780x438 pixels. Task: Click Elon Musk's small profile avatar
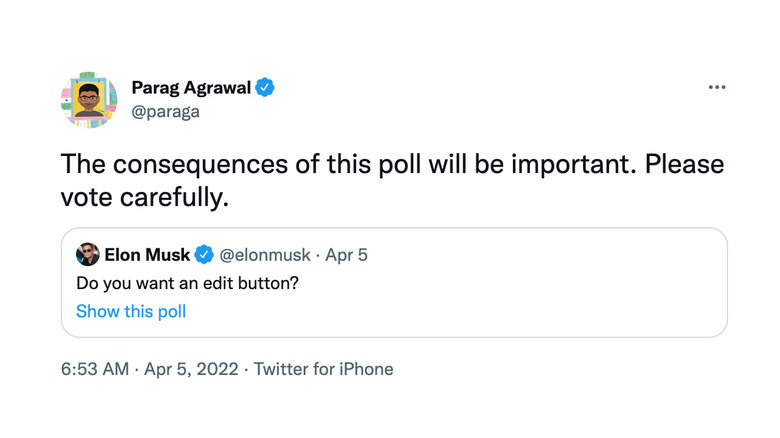coord(87,254)
